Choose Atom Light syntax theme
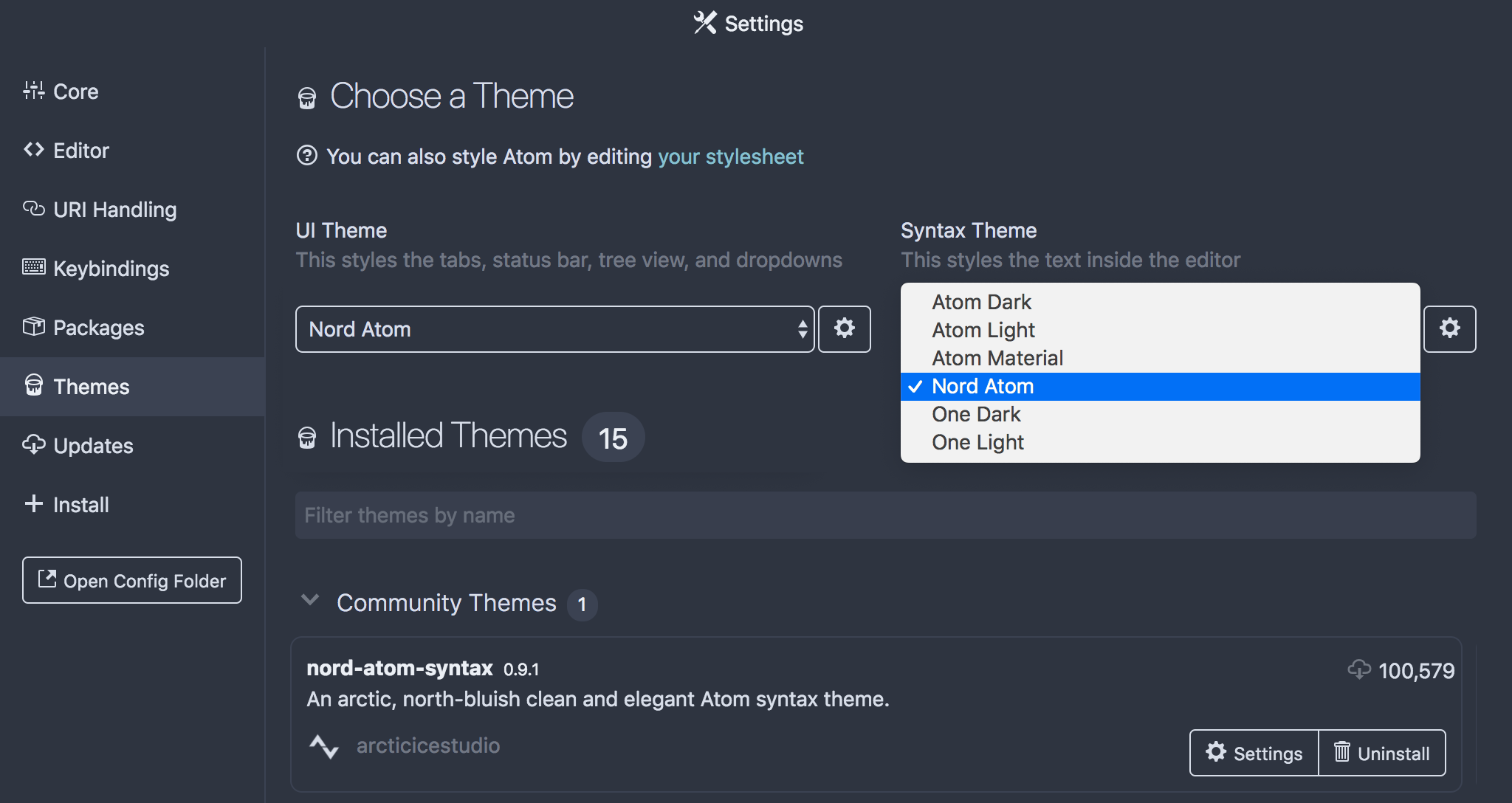 (1160, 330)
